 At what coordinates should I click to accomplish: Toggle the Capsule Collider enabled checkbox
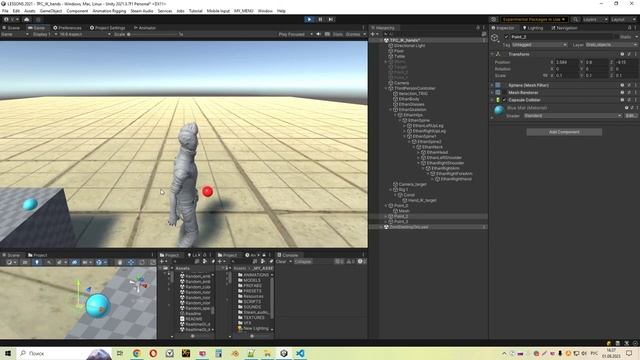tap(504, 100)
